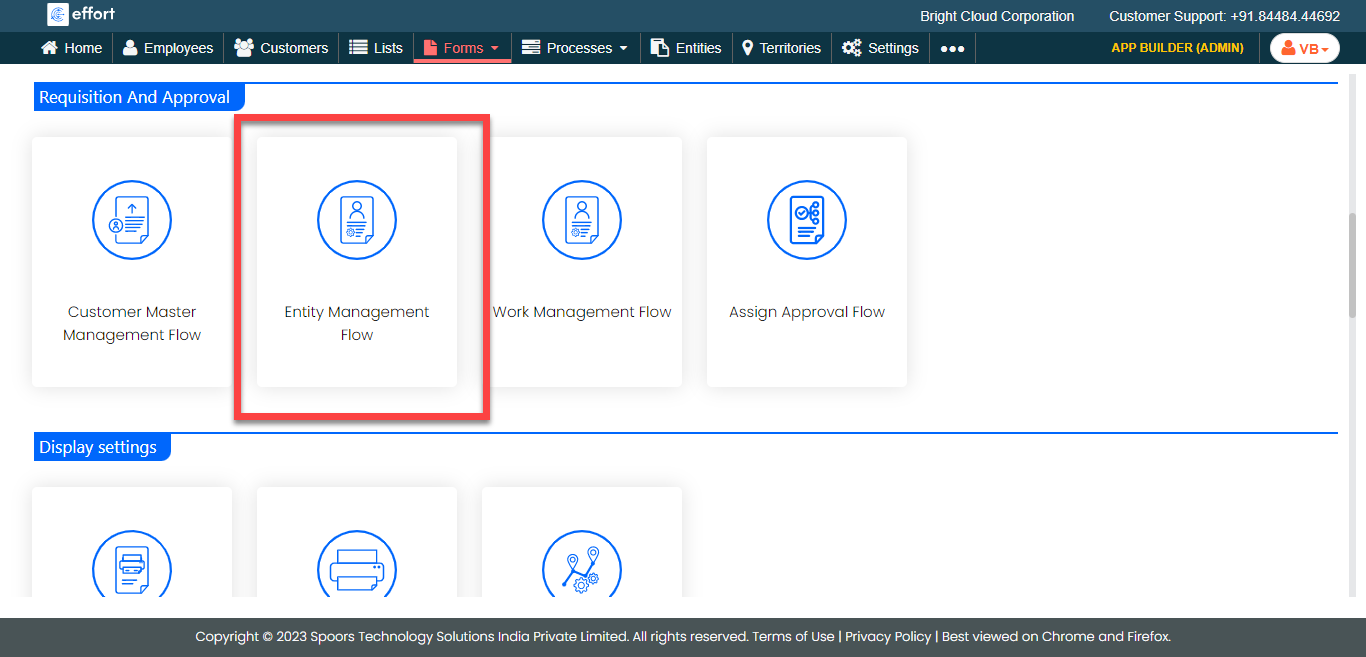Go to the Employees menu
This screenshot has height=657, width=1366.
coord(168,48)
